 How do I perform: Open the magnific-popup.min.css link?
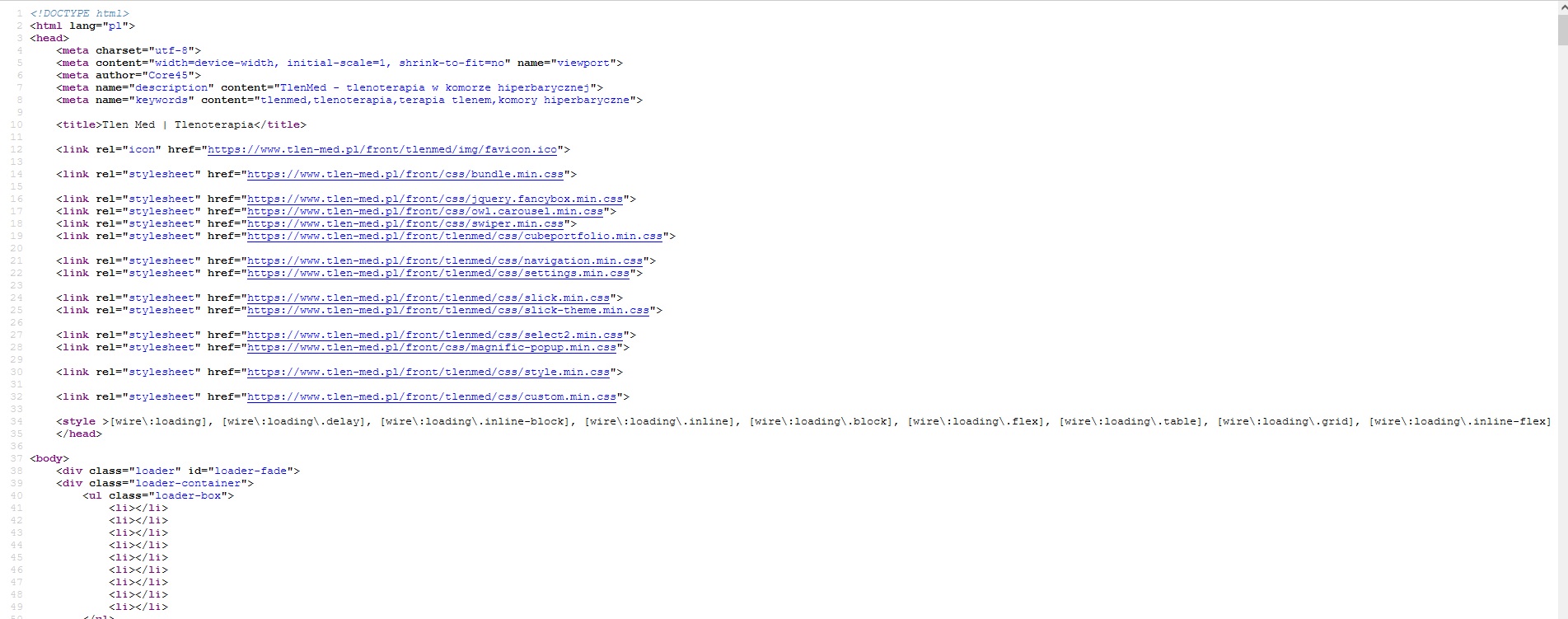pos(432,348)
